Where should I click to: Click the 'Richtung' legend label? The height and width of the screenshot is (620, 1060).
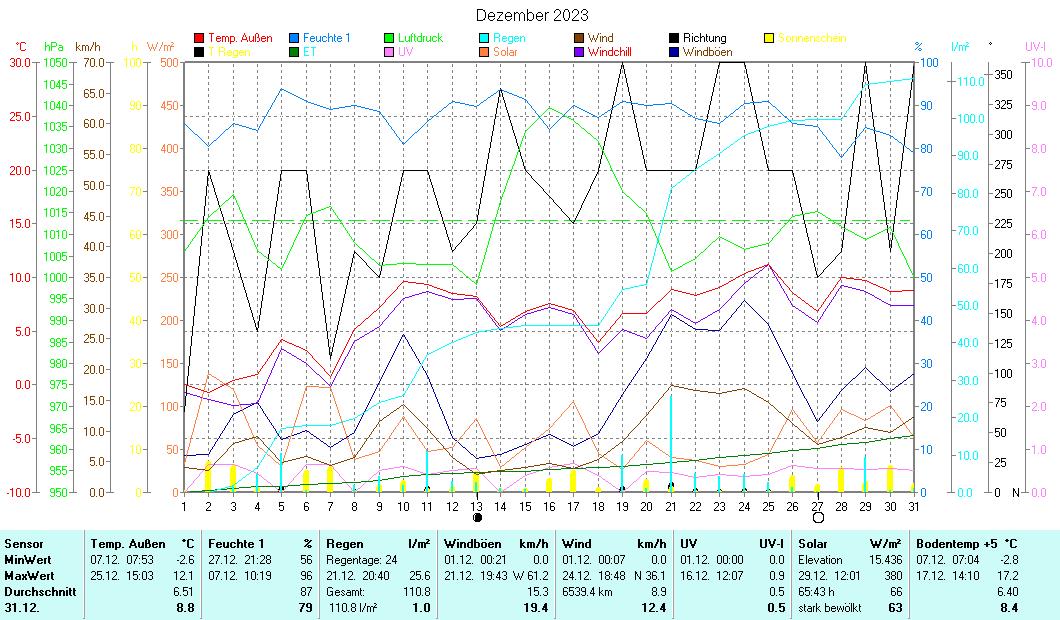point(704,38)
